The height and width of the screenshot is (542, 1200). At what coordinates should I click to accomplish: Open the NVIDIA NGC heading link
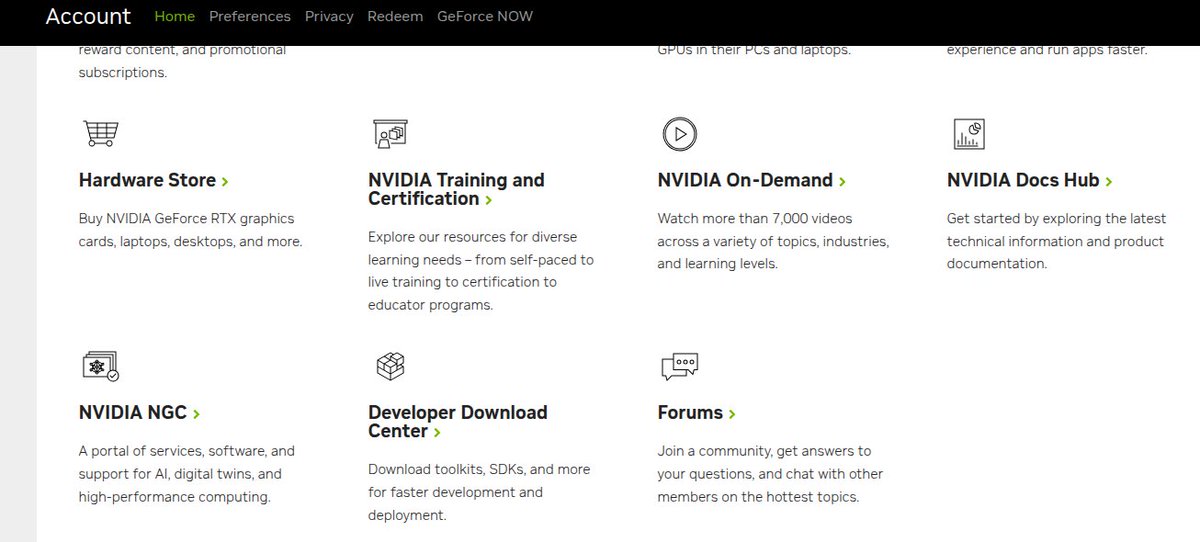pyautogui.click(x=140, y=413)
